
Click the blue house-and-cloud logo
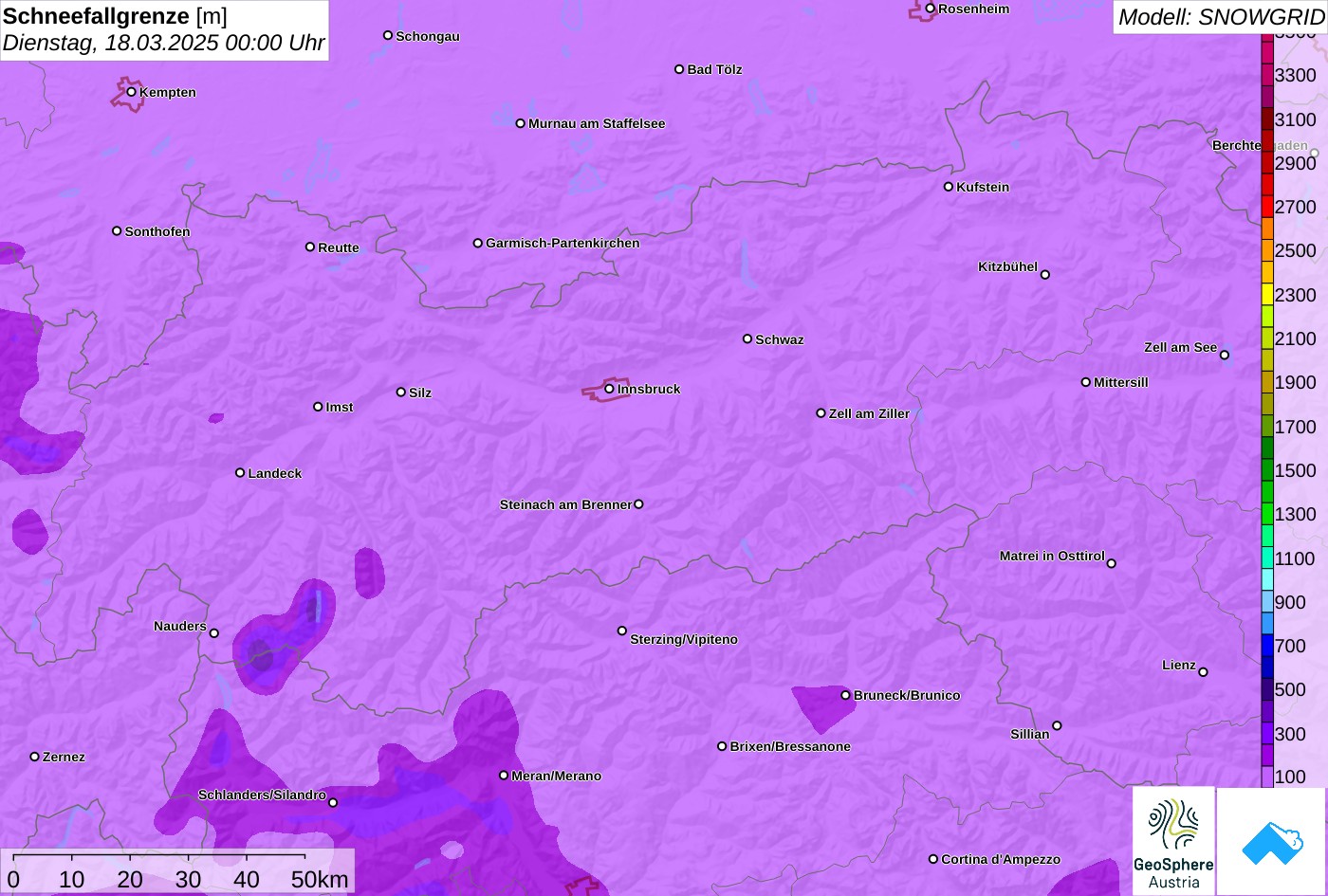click(x=1272, y=841)
